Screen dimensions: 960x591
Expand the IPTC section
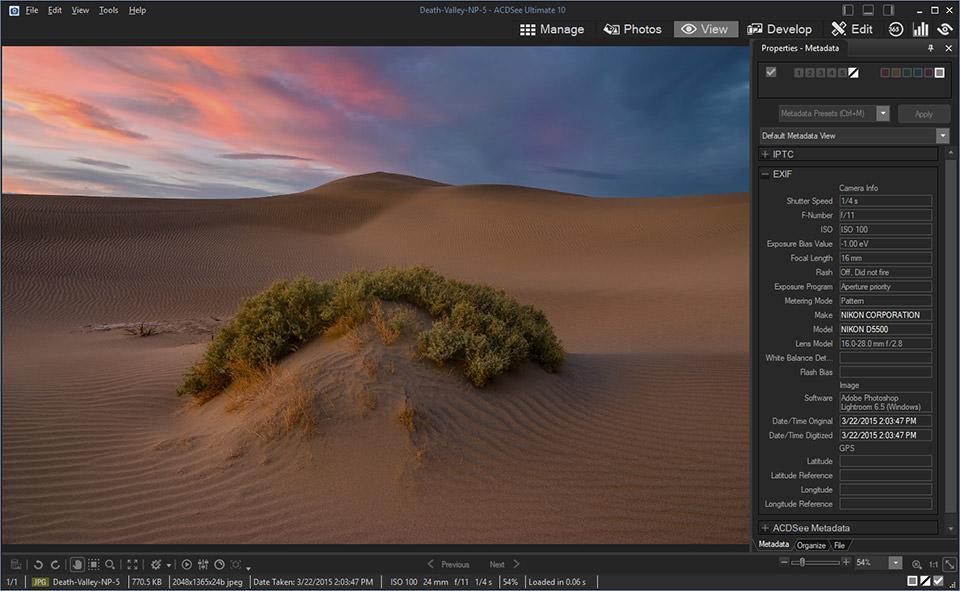pyautogui.click(x=765, y=154)
